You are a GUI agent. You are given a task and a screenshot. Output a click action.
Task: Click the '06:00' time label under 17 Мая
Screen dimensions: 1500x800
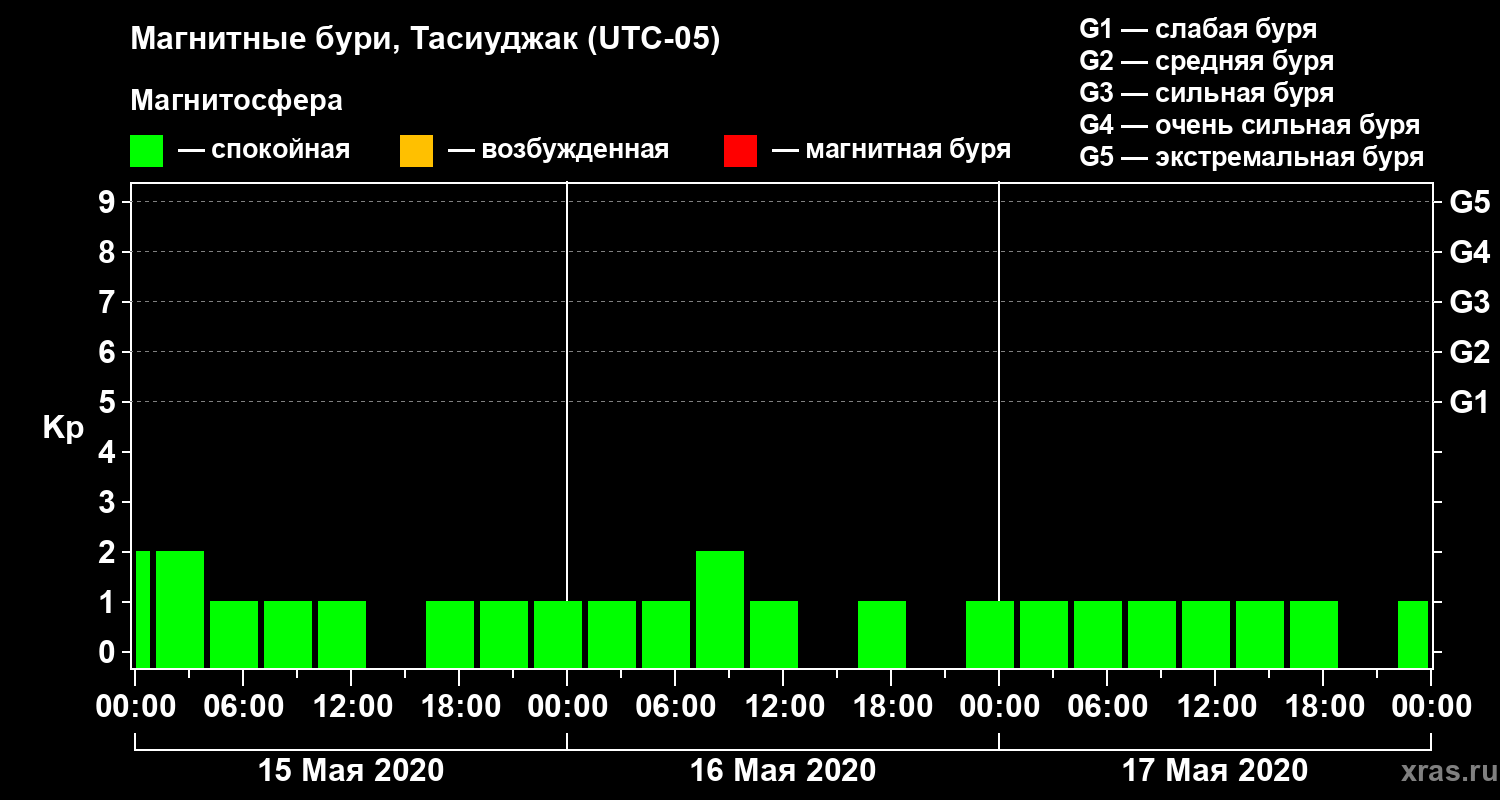click(x=1107, y=707)
